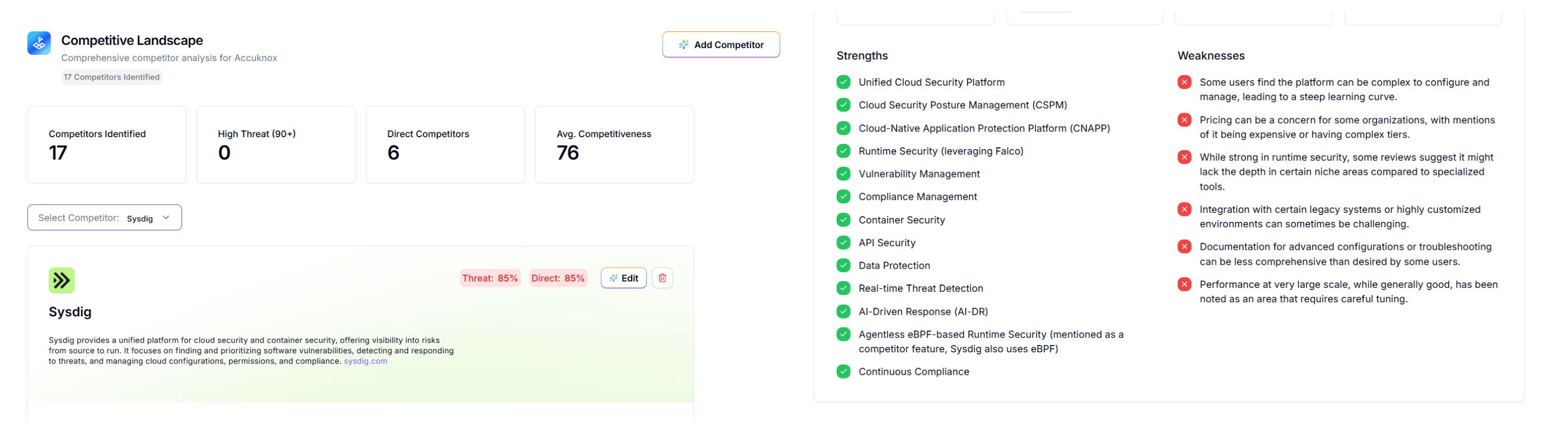This screenshot has width=1568, height=434.
Task: Click green check icon beside API Security
Action: 843,242
